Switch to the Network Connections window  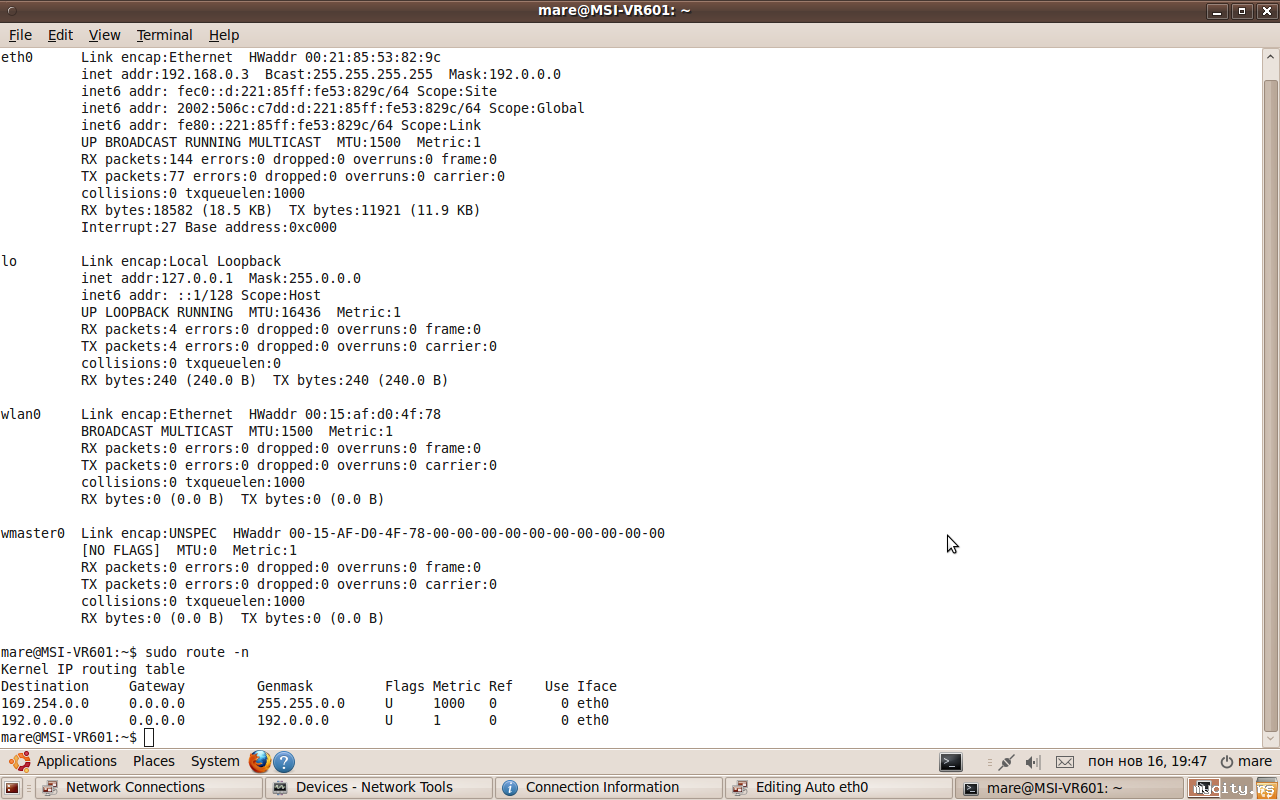coord(148,788)
